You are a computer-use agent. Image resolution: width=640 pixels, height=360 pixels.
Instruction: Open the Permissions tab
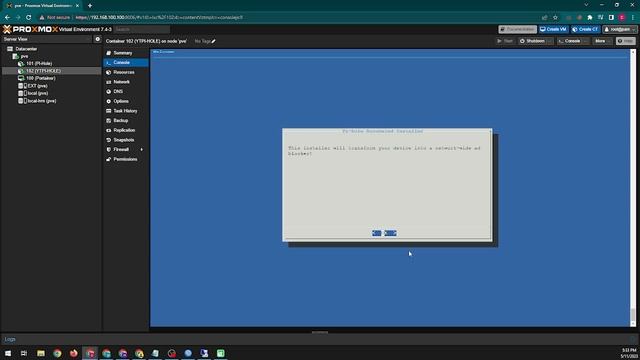pos(126,159)
